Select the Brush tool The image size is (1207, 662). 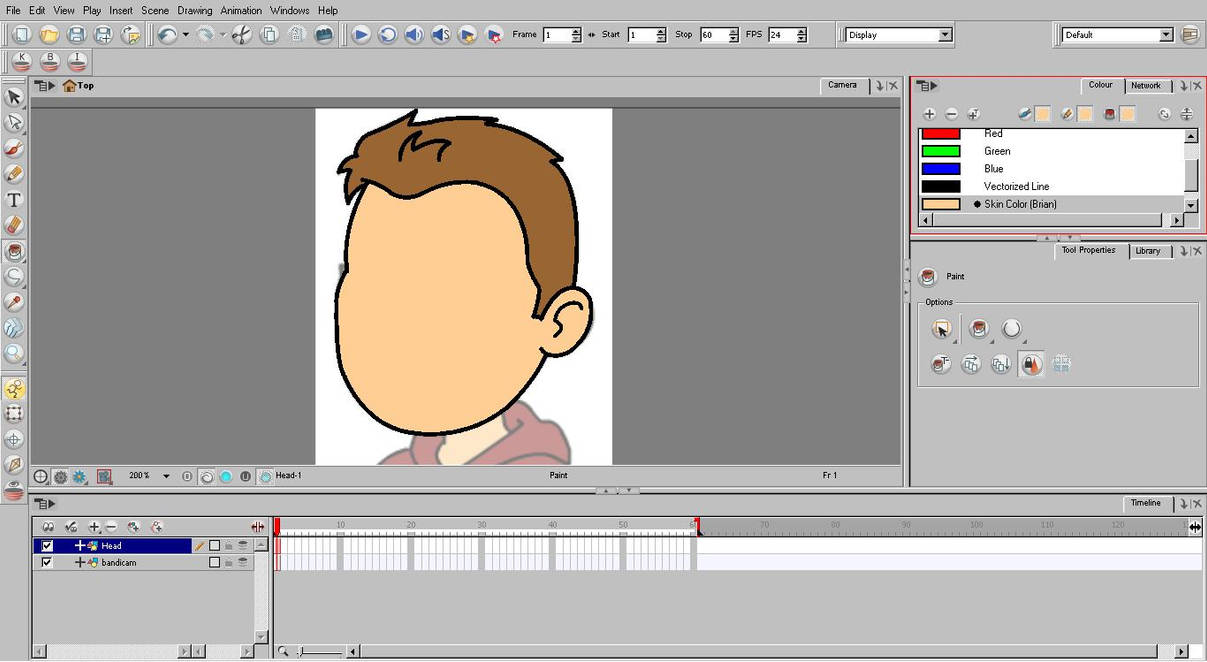click(14, 148)
